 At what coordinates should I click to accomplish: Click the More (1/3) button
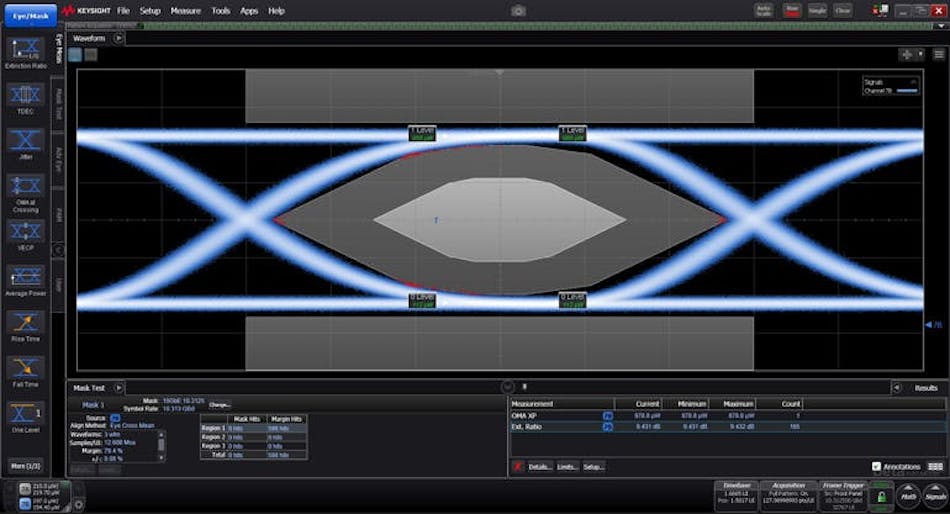pos(25,466)
